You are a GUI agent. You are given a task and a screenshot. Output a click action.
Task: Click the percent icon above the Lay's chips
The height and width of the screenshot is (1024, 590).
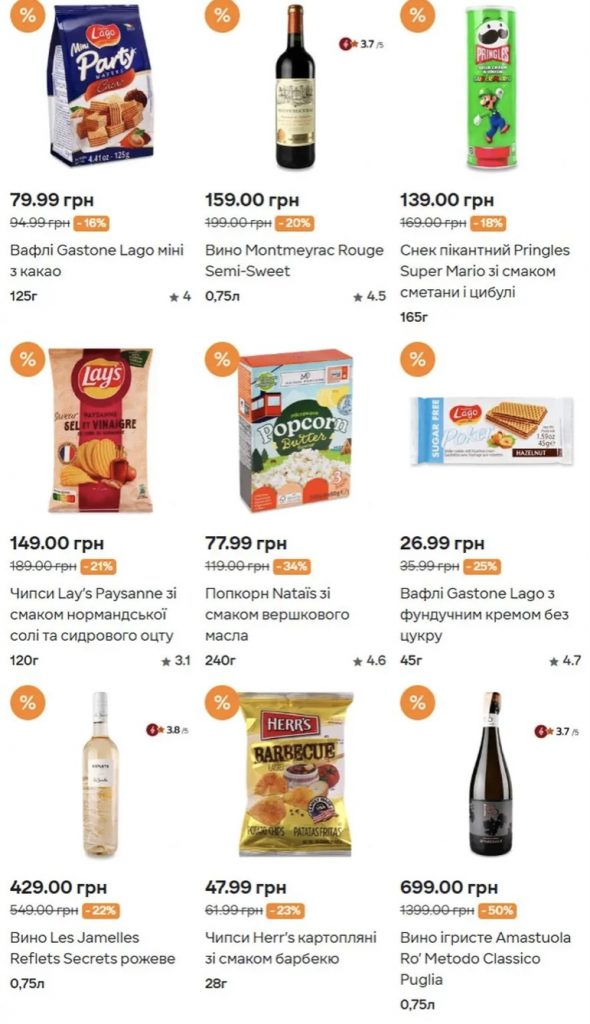point(28,358)
